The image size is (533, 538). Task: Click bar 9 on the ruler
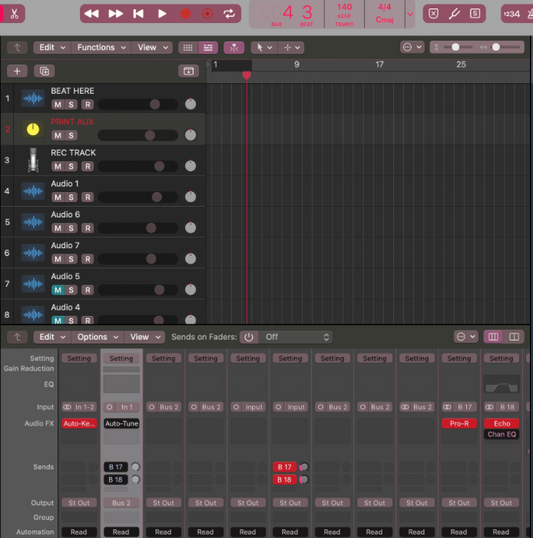297,65
